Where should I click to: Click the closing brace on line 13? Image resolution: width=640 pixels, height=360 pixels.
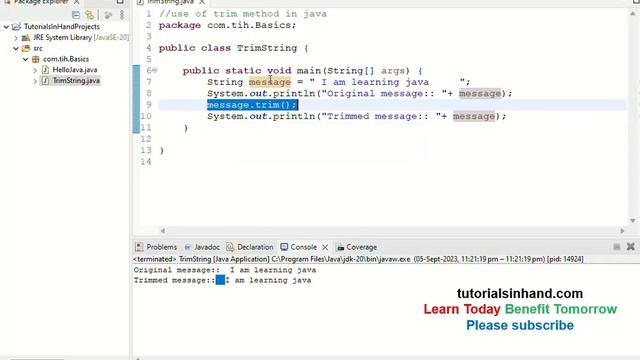pyautogui.click(x=162, y=151)
